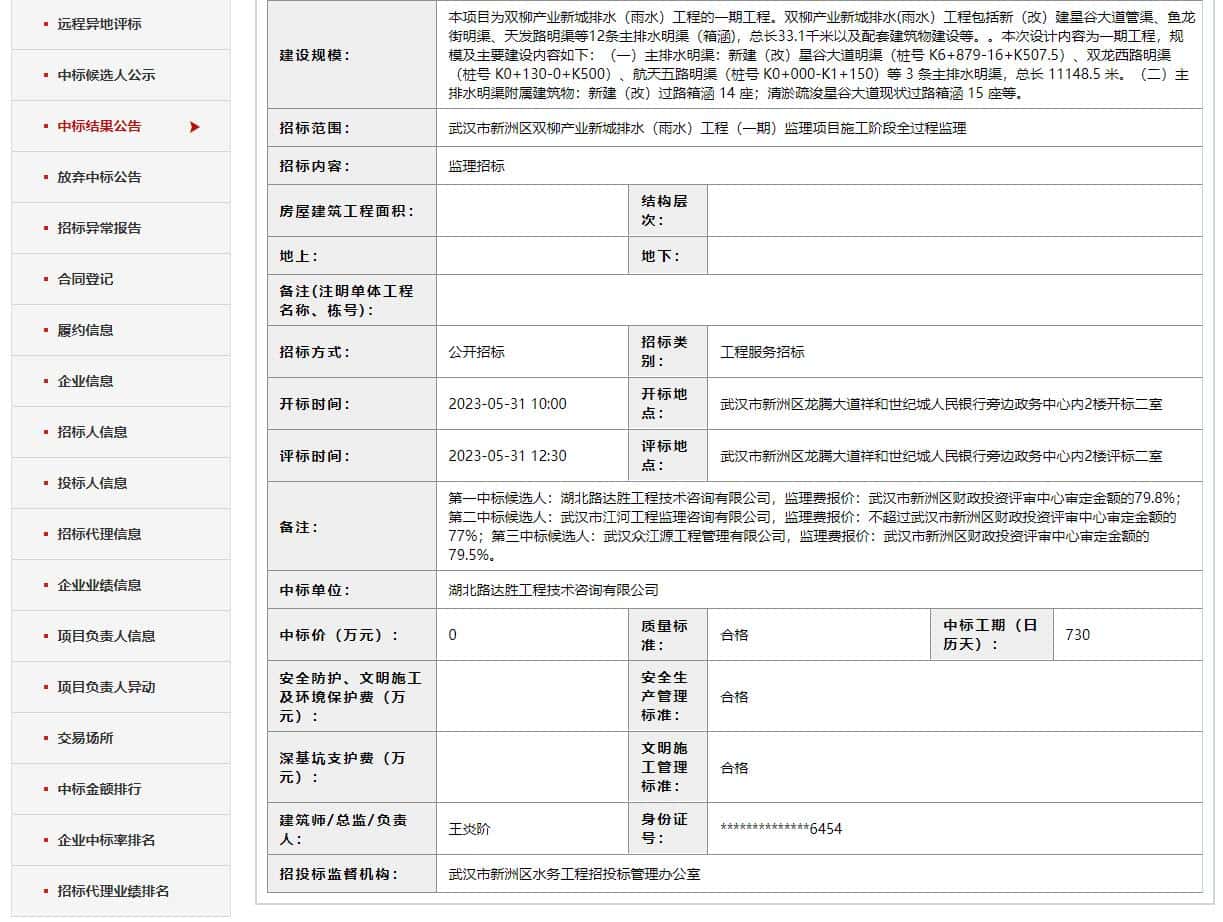Navigate to 企业信息 section
1223x922 pixels.
click(85, 381)
